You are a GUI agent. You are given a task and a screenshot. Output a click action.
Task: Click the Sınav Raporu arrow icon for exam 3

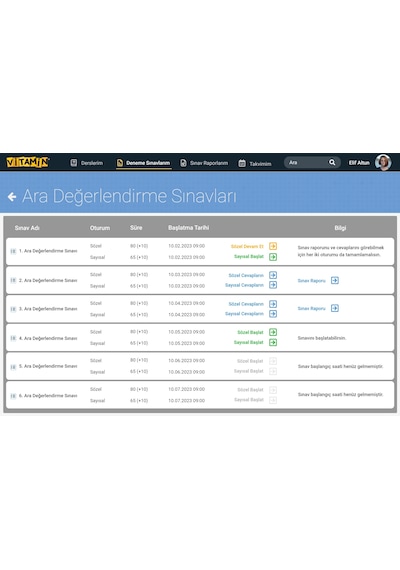click(335, 308)
